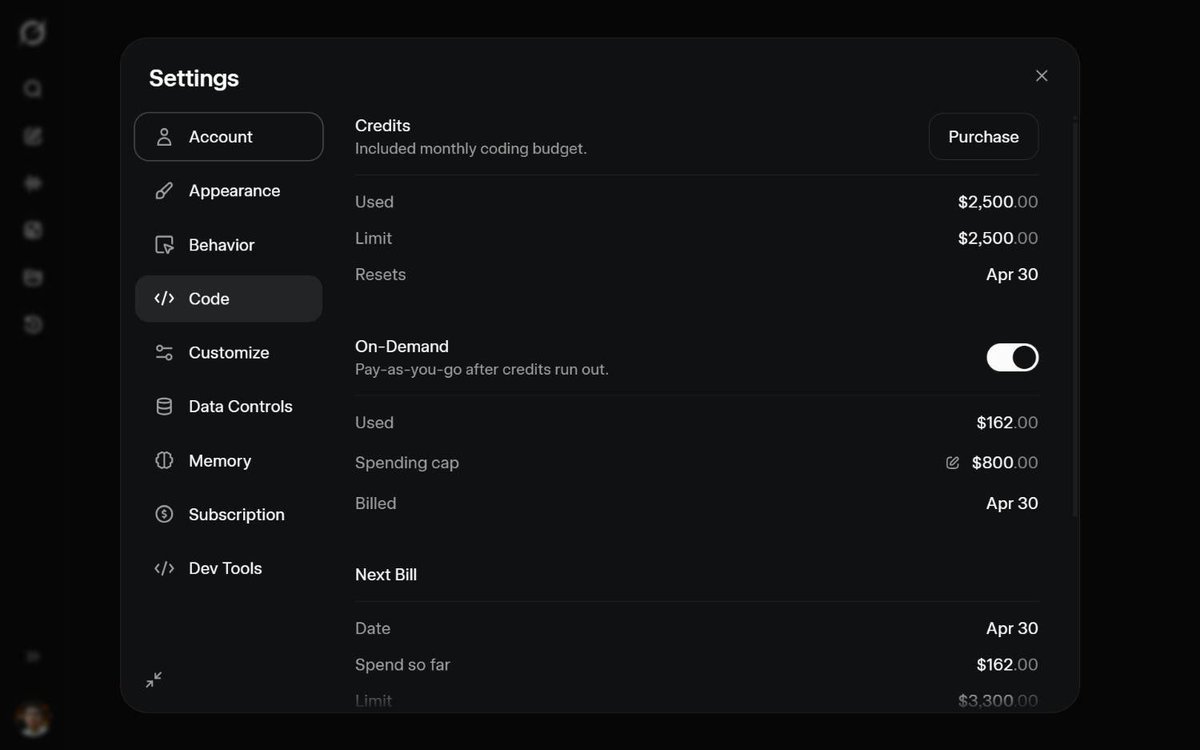This screenshot has height=750, width=1200.
Task: Click the Grok logo in the background sidebar
Action: pos(33,33)
